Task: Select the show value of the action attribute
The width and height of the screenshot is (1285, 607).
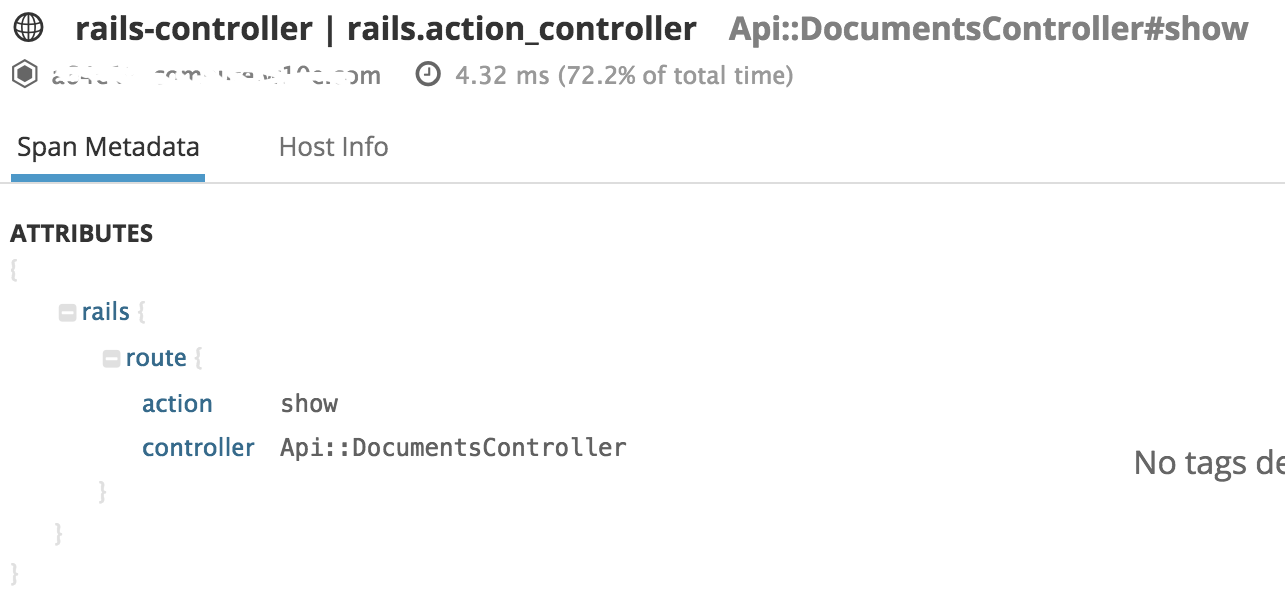Action: click(x=309, y=403)
